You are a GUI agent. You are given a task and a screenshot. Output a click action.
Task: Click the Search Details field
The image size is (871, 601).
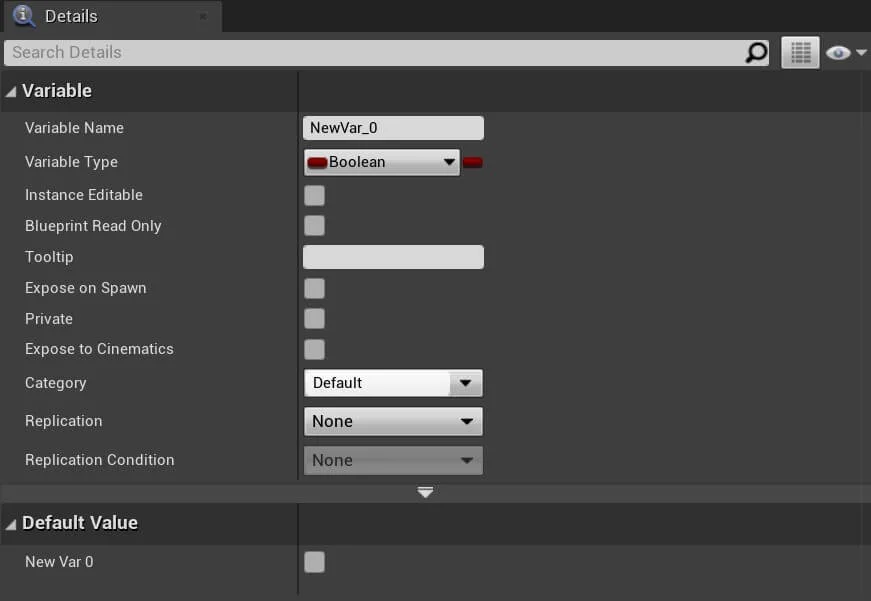[x=375, y=53]
